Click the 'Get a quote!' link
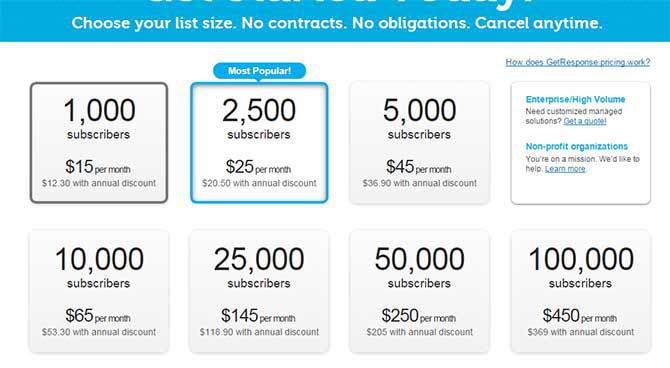Screen dimensions: 670x368 (585, 121)
